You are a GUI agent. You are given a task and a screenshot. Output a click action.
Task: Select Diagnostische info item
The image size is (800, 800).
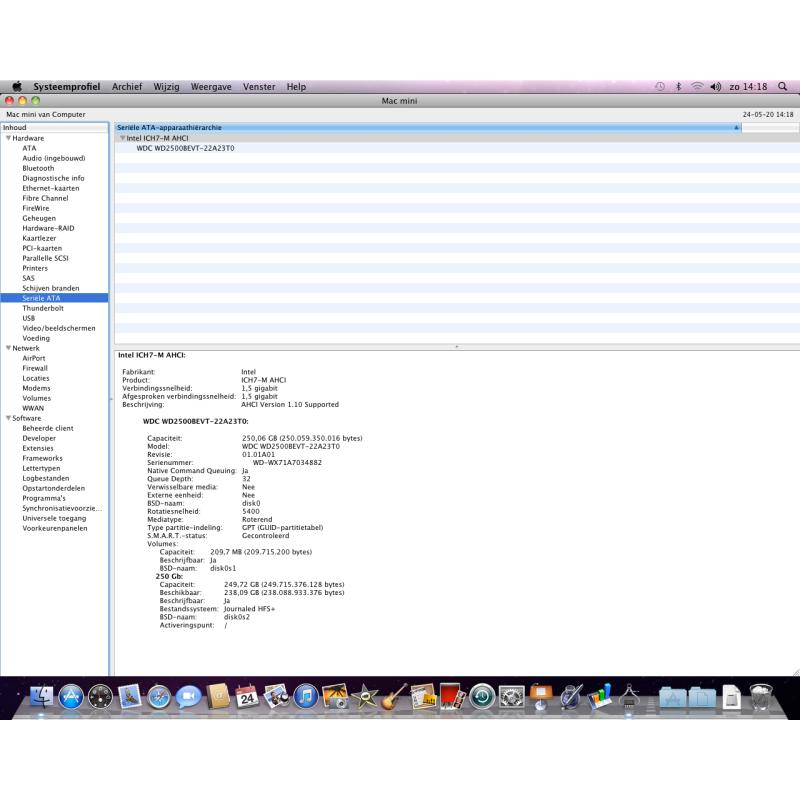[53, 178]
